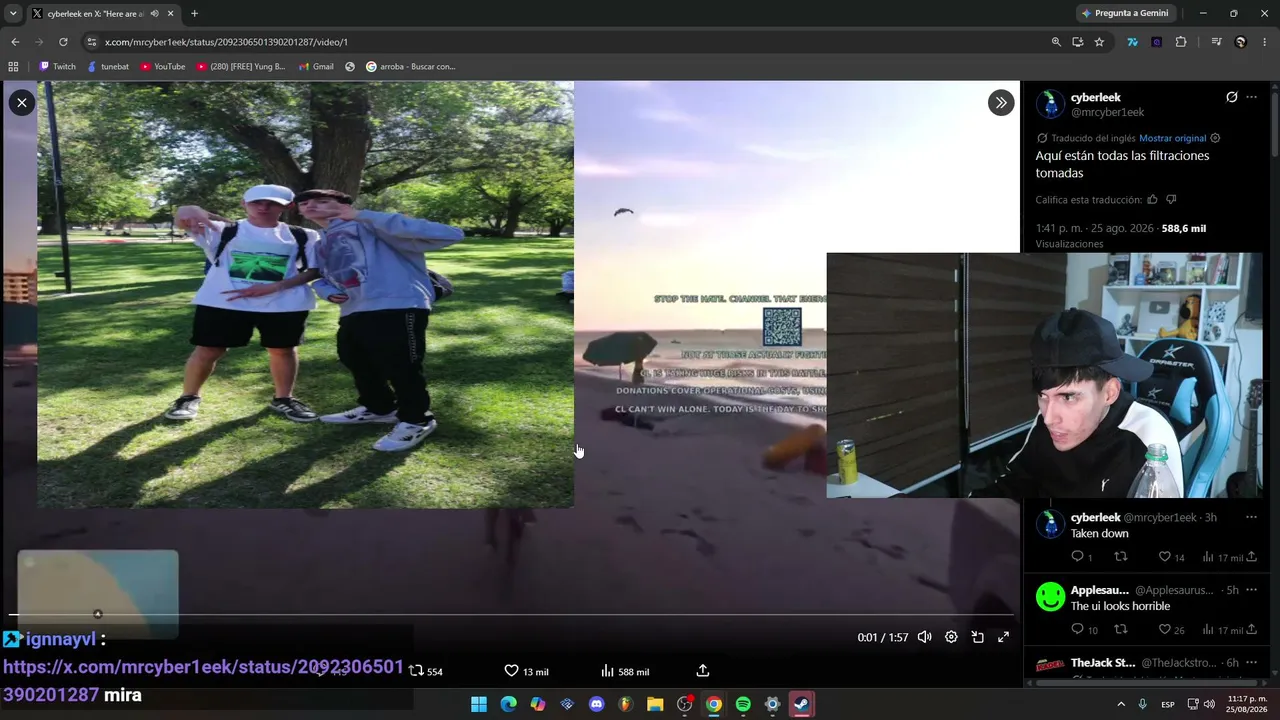This screenshot has width=1280, height=720.
Task: Switch video to fullscreen
Action: [1004, 637]
